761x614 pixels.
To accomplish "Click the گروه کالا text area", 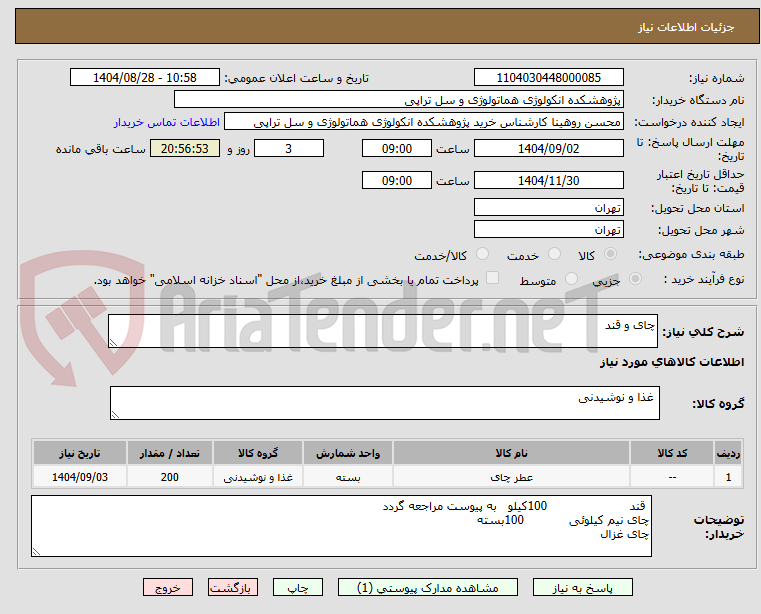I will [385, 403].
